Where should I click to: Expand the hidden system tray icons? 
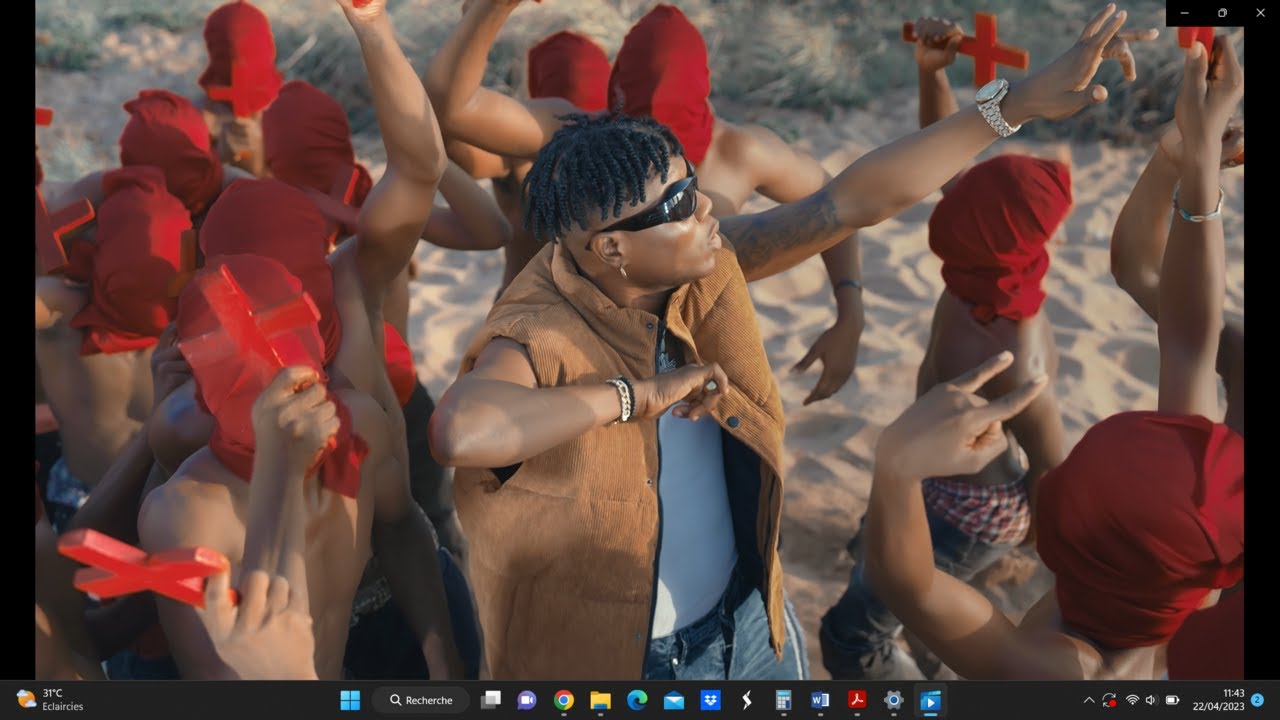1089,700
